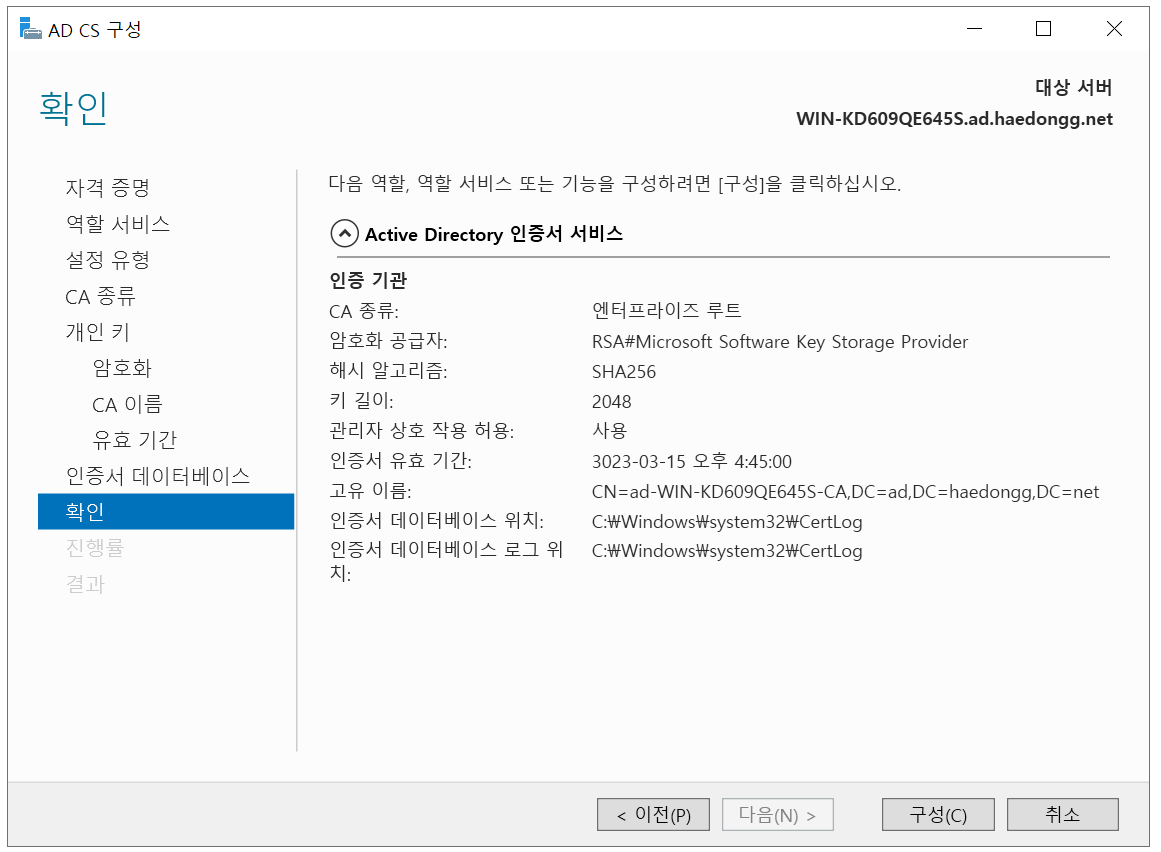Viewport: 1161px width, 852px height.
Task: Click the instruction text about clicking [구성]
Action: coord(615,184)
